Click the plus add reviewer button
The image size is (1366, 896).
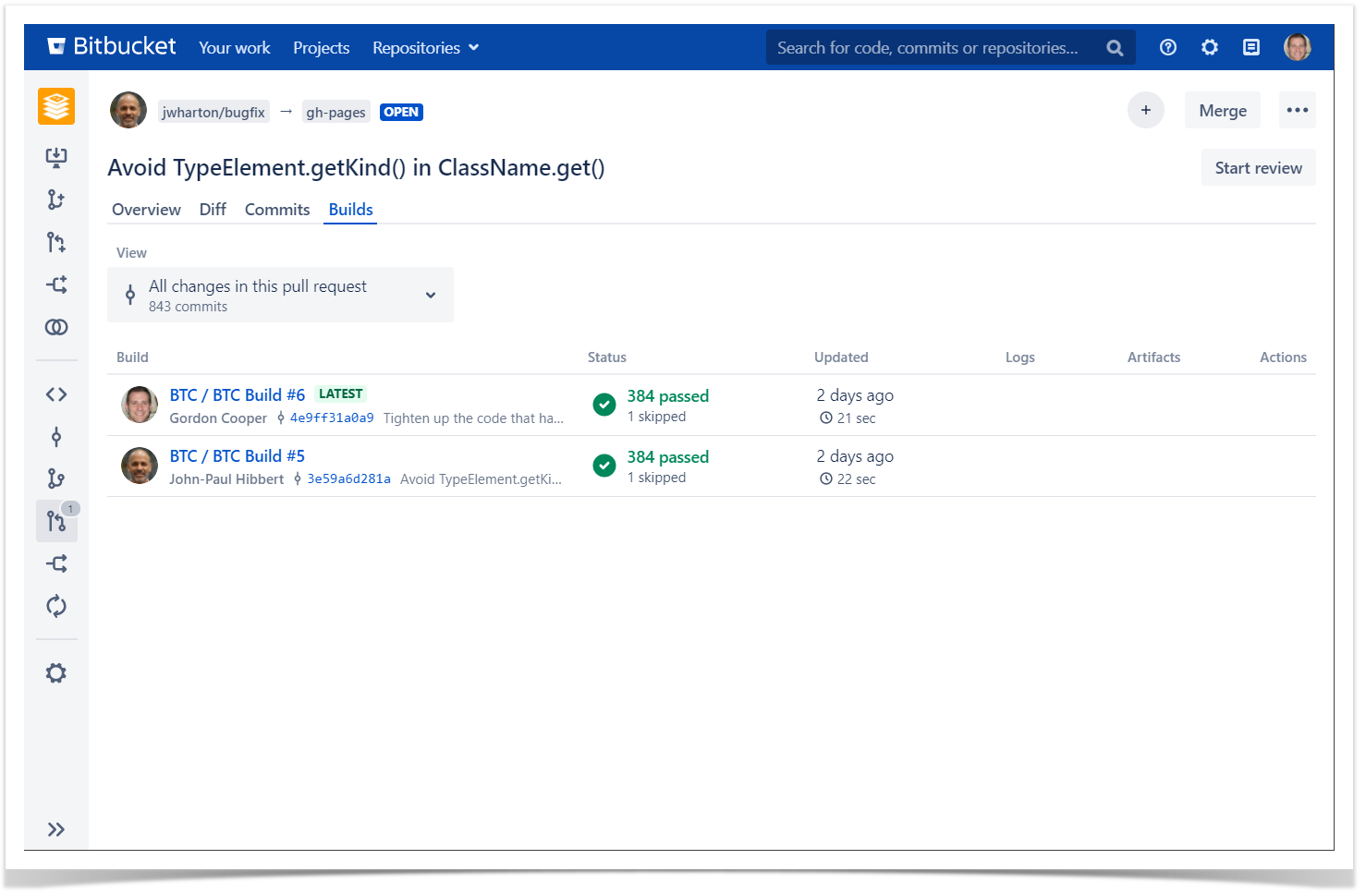coord(1146,110)
